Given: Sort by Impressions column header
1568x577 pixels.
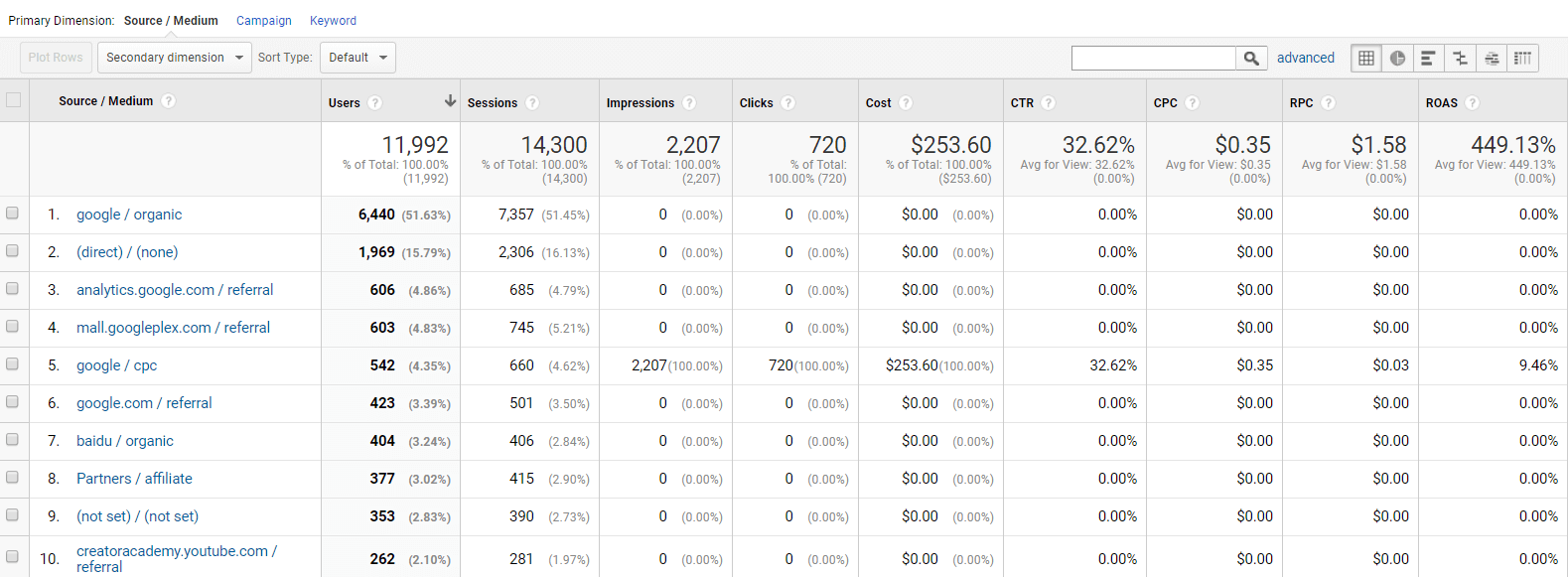Looking at the screenshot, I should [x=641, y=103].
